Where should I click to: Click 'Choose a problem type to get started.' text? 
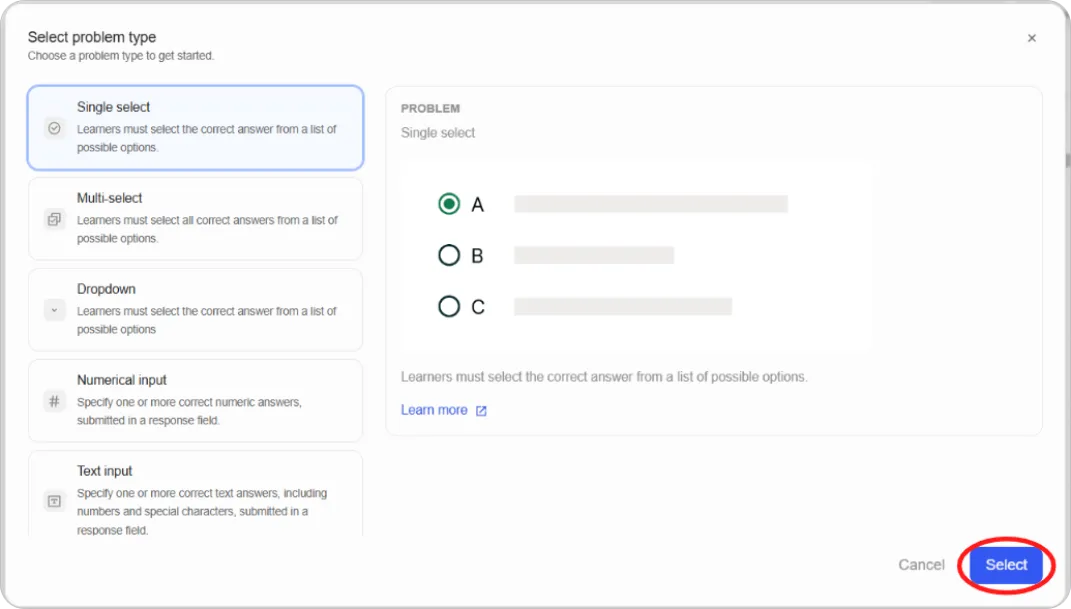tap(121, 55)
